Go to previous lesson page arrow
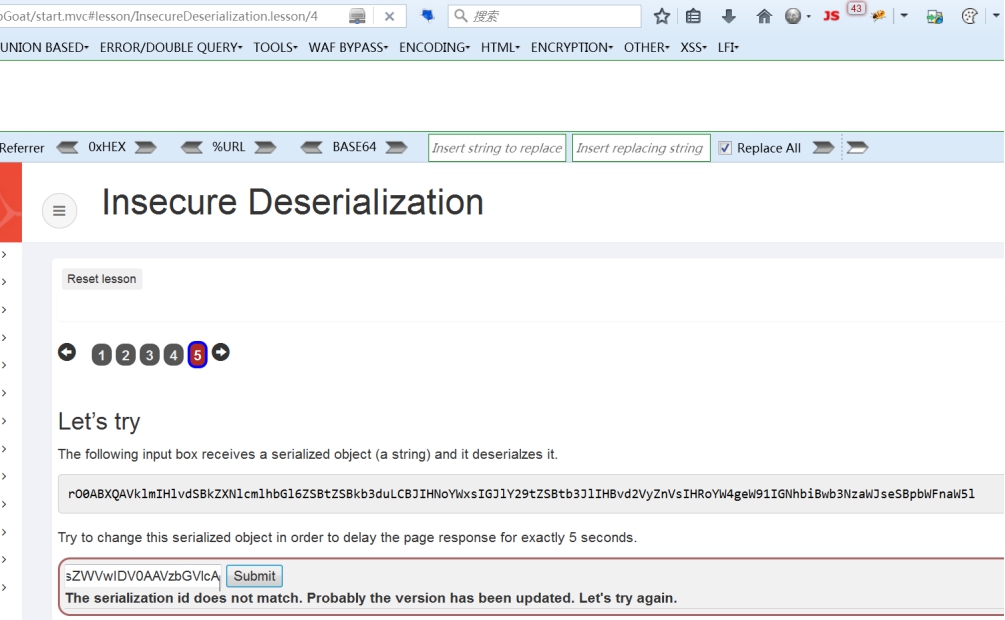The width and height of the screenshot is (1005, 620). pyautogui.click(x=67, y=352)
